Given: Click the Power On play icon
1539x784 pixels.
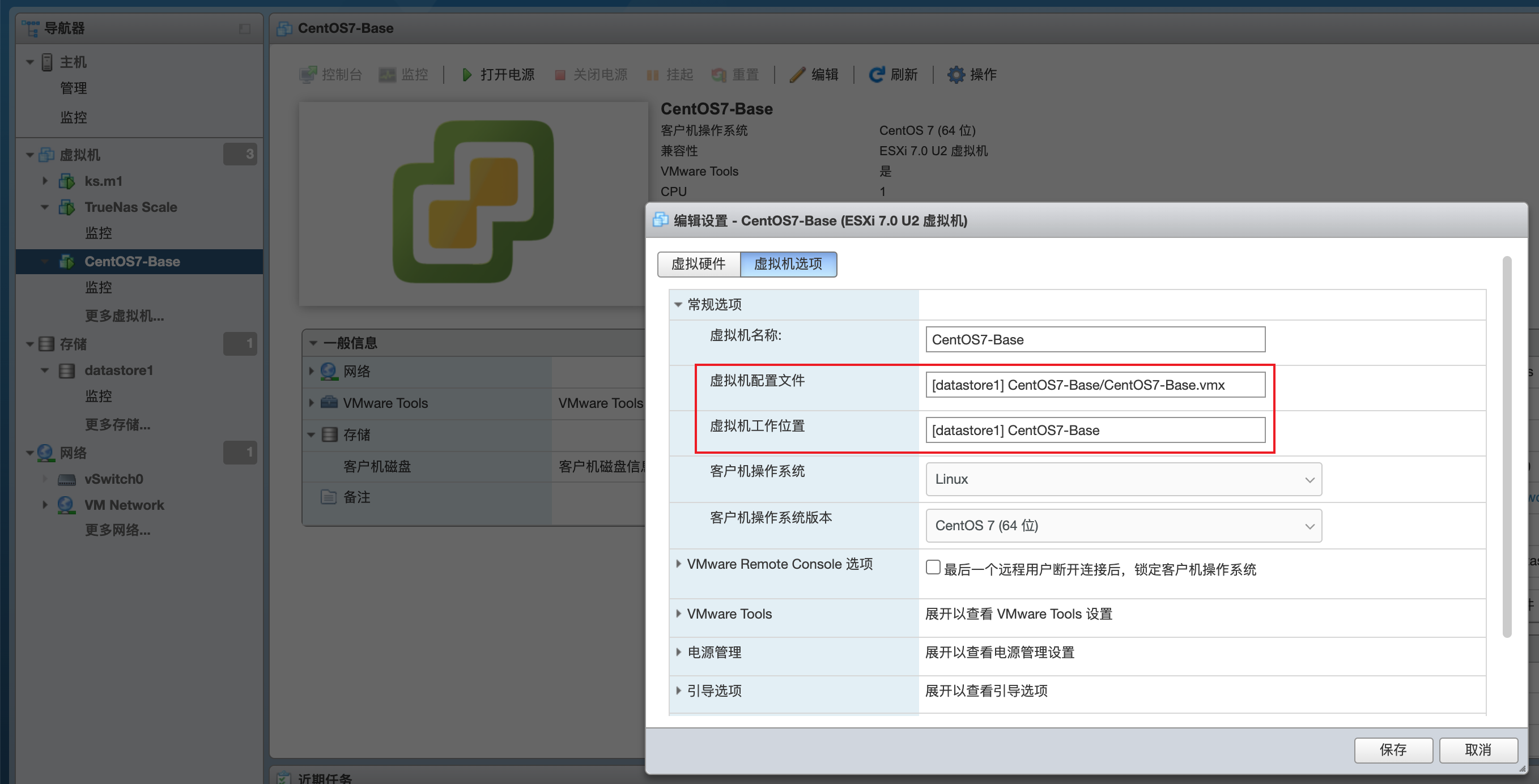Looking at the screenshot, I should tap(467, 75).
